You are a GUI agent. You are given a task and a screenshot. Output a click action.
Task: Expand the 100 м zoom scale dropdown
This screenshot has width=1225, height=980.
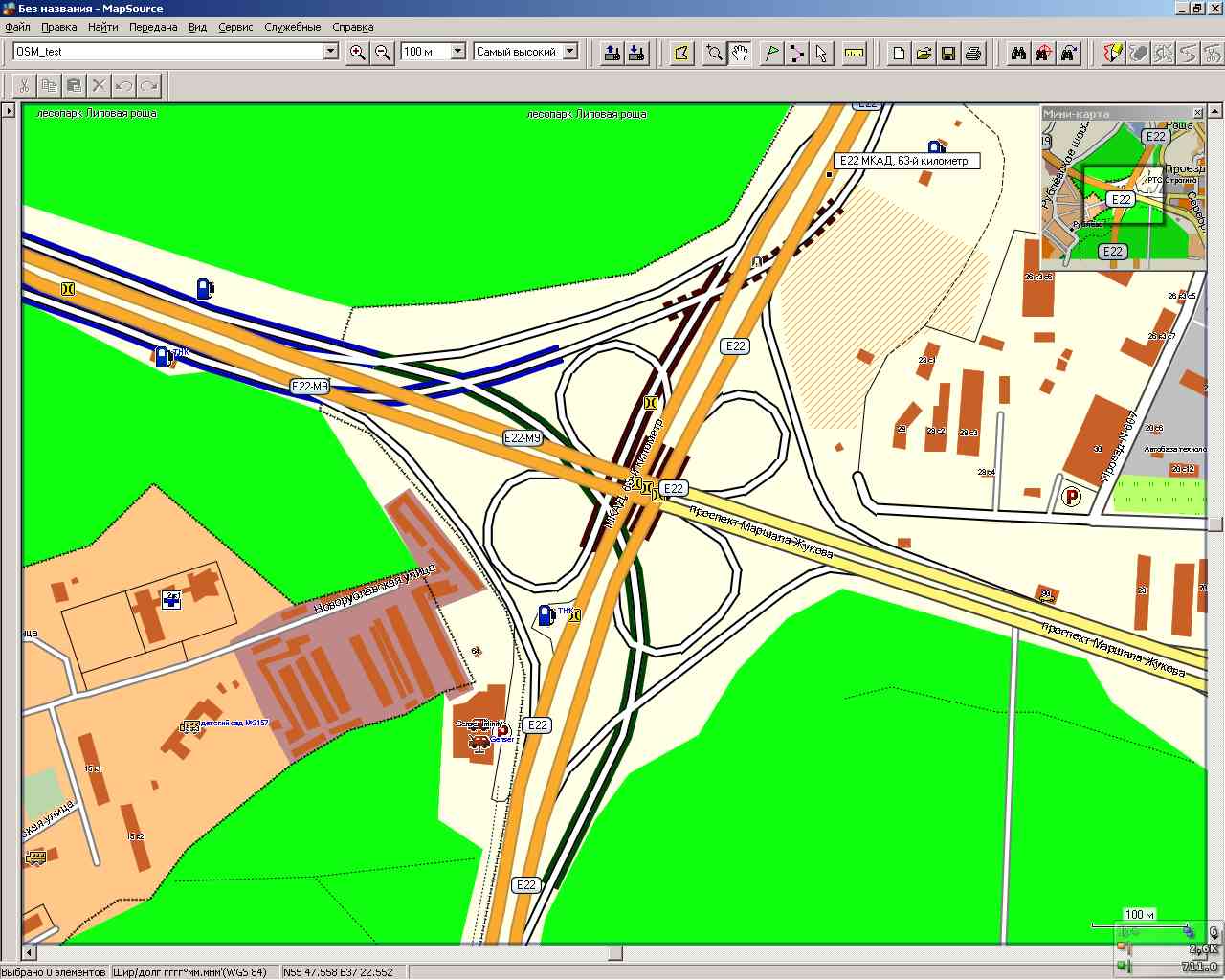pyautogui.click(x=457, y=52)
